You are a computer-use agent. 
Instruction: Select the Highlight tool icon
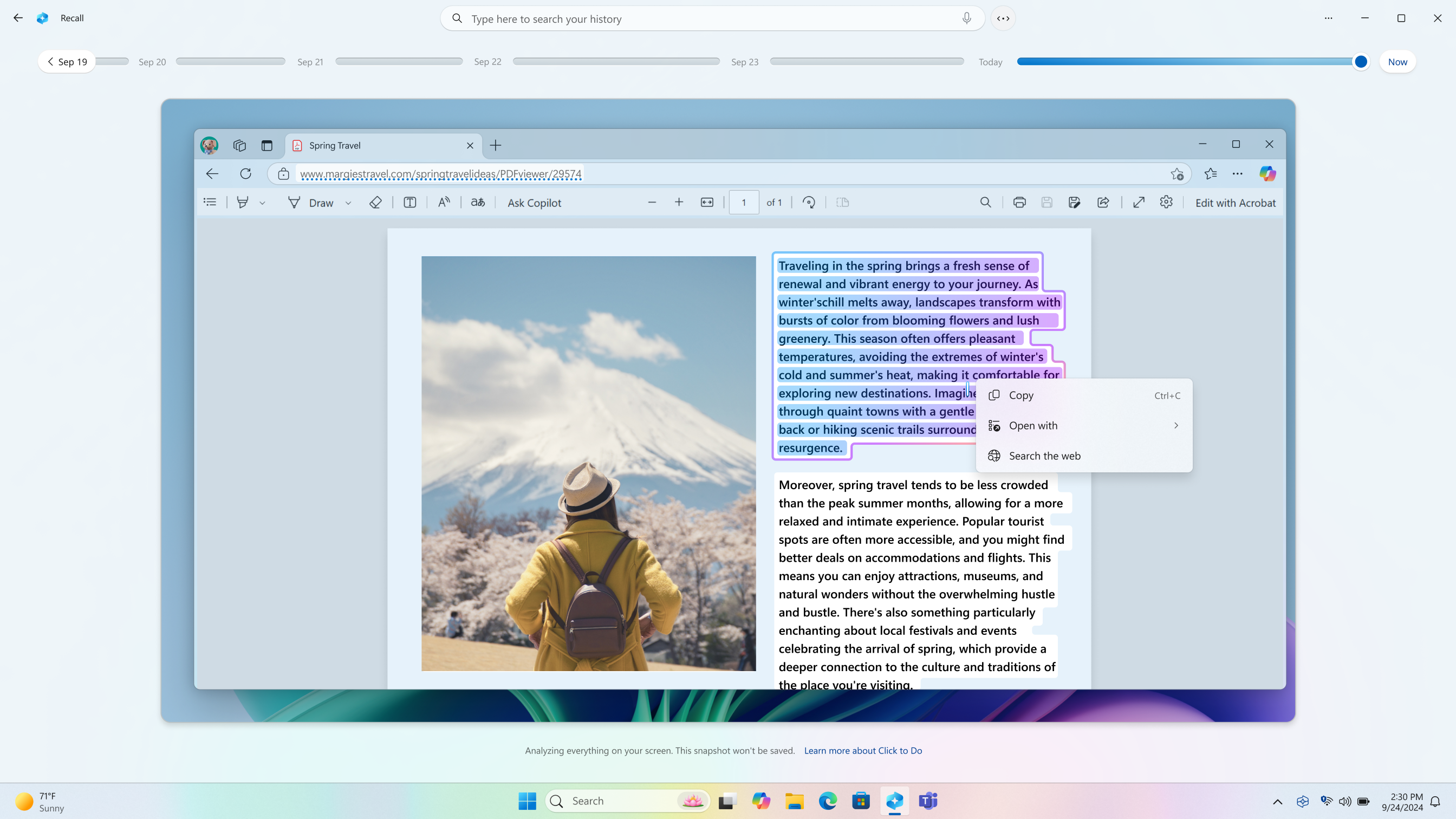pos(242,202)
